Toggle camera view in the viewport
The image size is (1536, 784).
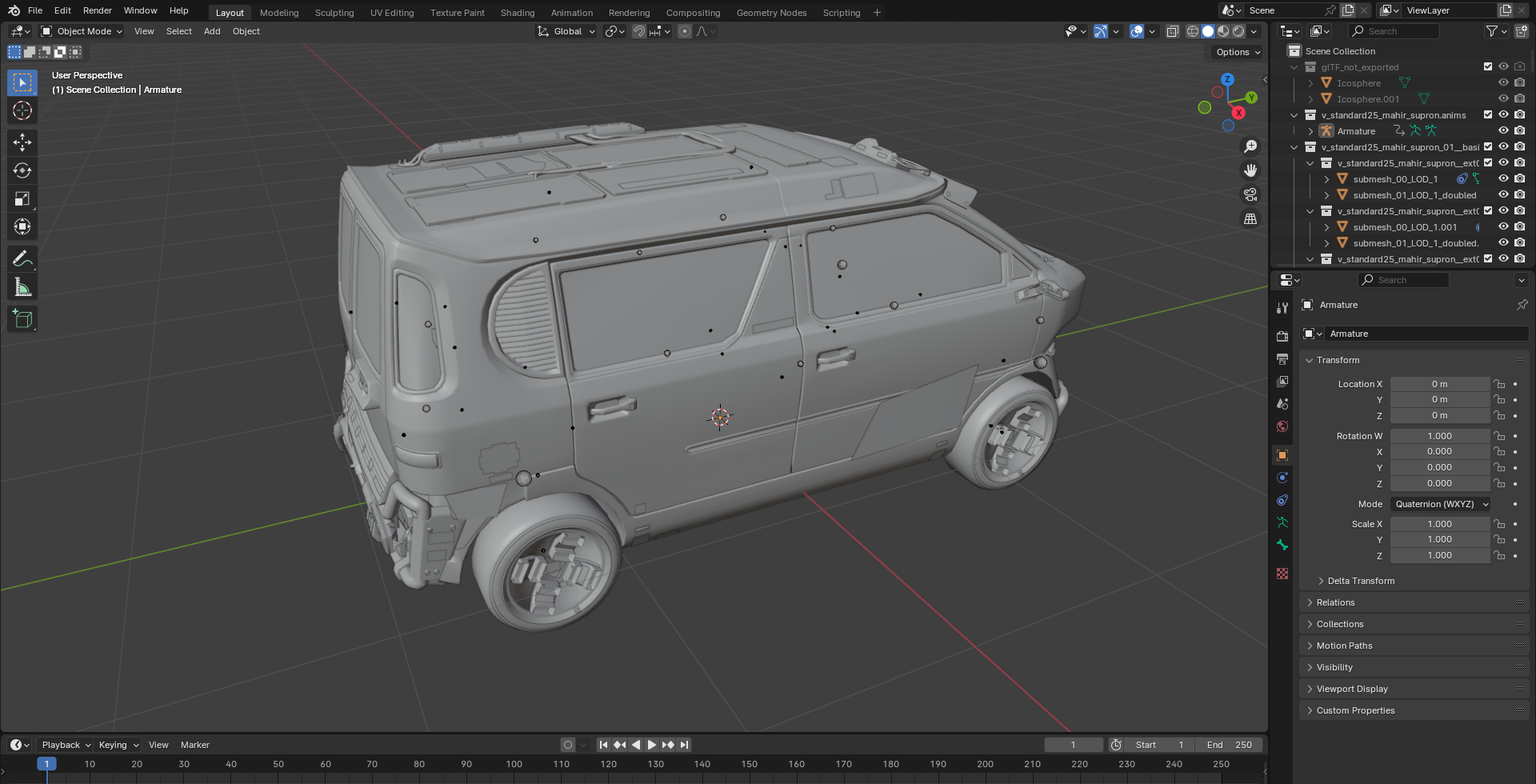1250,194
